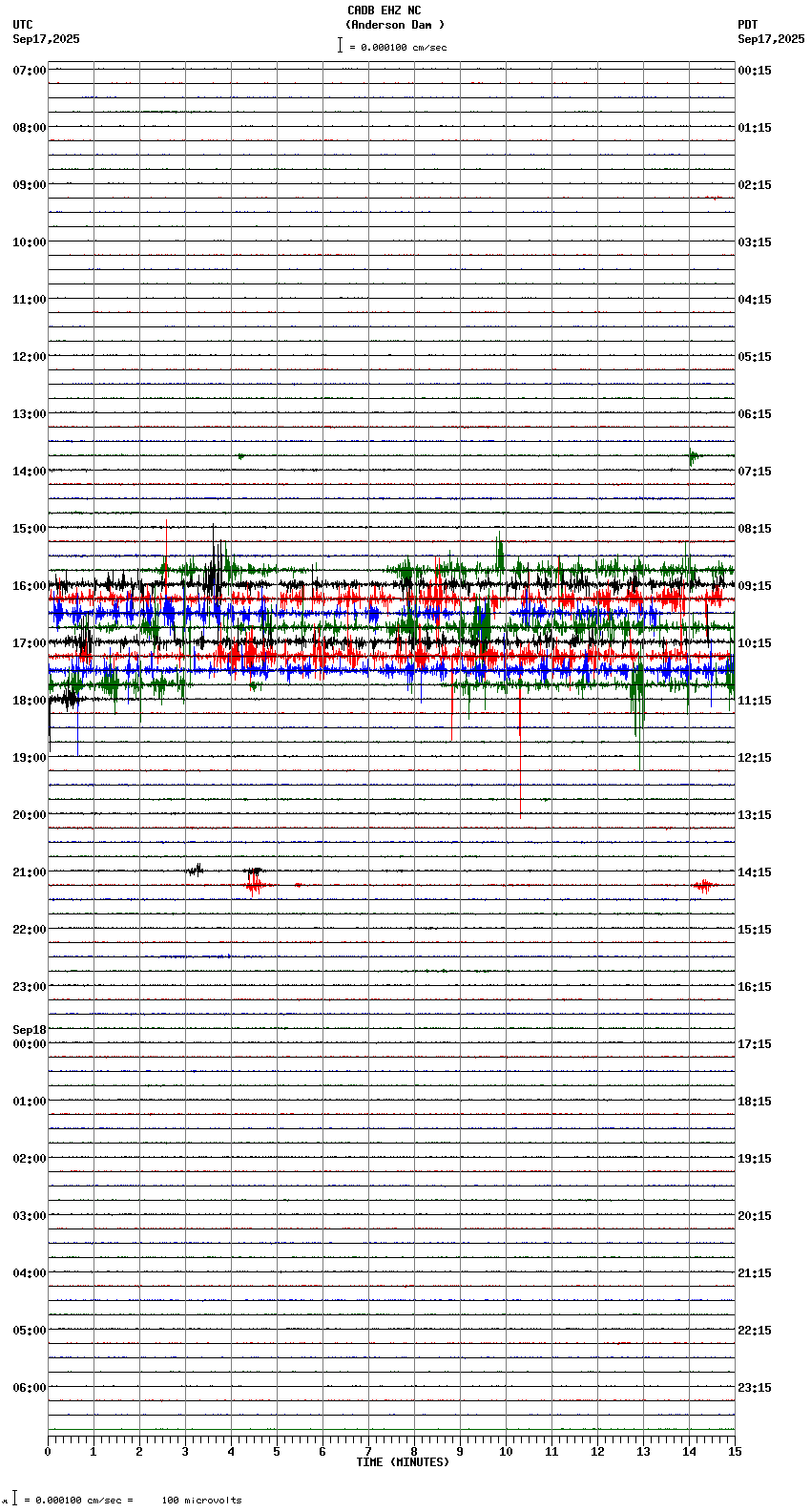Image resolution: width=811 pixels, height=1512 pixels.
Task: Click the 11:15 PDT row label
Action: click(x=755, y=701)
